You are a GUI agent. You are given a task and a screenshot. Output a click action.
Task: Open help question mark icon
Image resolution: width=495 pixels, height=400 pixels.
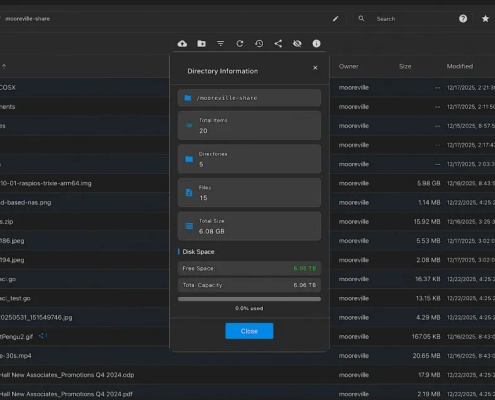463,19
